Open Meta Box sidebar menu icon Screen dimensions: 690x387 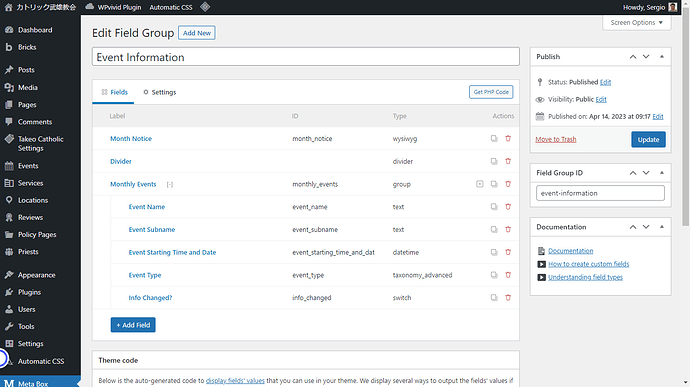tap(9, 383)
